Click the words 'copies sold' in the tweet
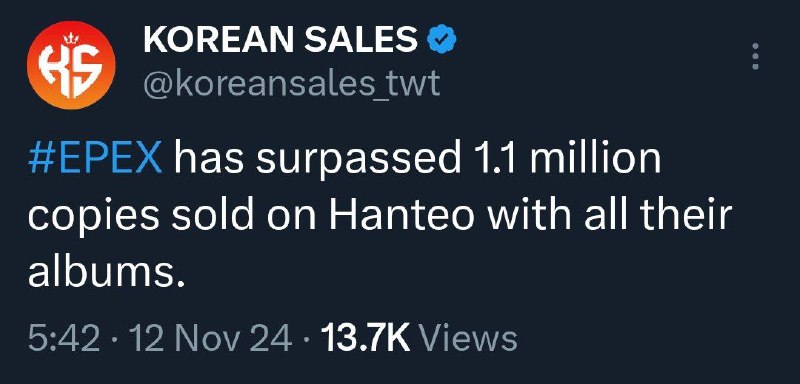 pos(140,218)
